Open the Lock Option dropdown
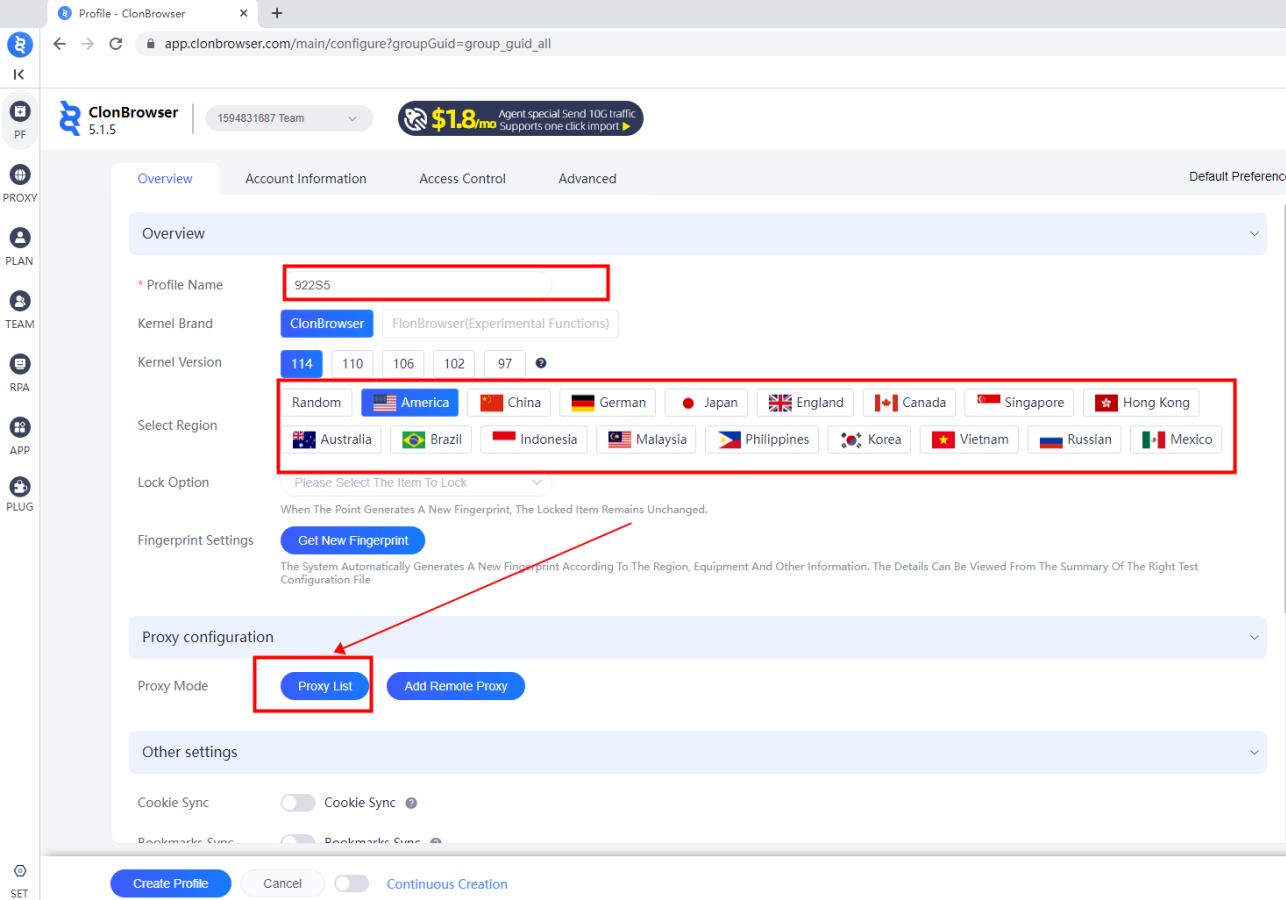The width and height of the screenshot is (1286, 900). 416,483
